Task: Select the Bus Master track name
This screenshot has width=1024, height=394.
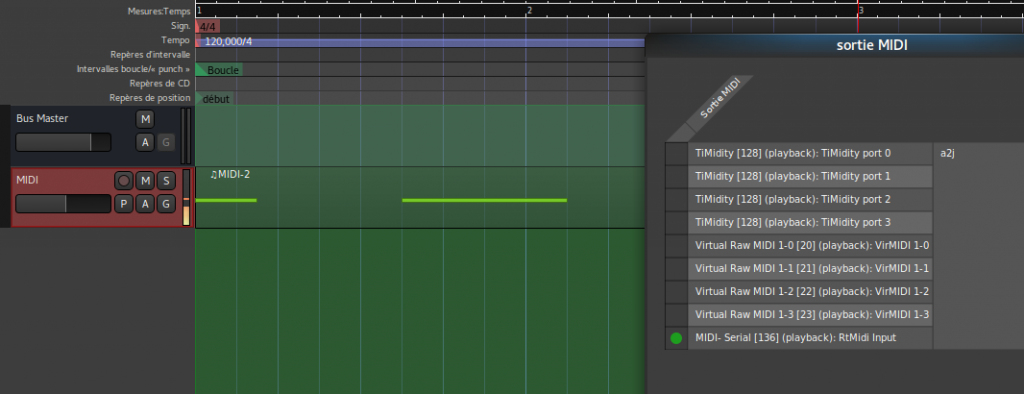Action: click(42, 118)
